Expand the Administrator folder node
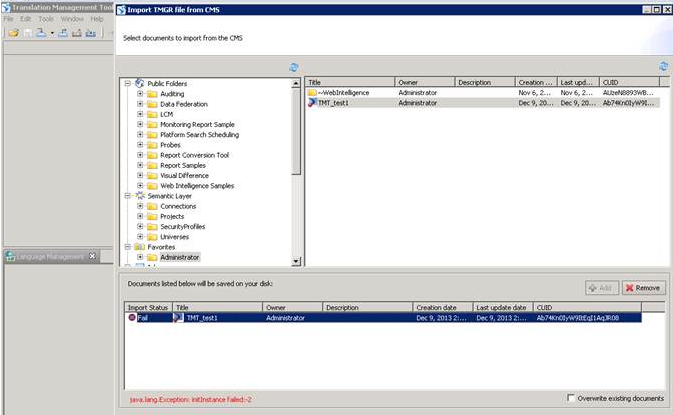This screenshot has height=415, width=673. [140, 257]
